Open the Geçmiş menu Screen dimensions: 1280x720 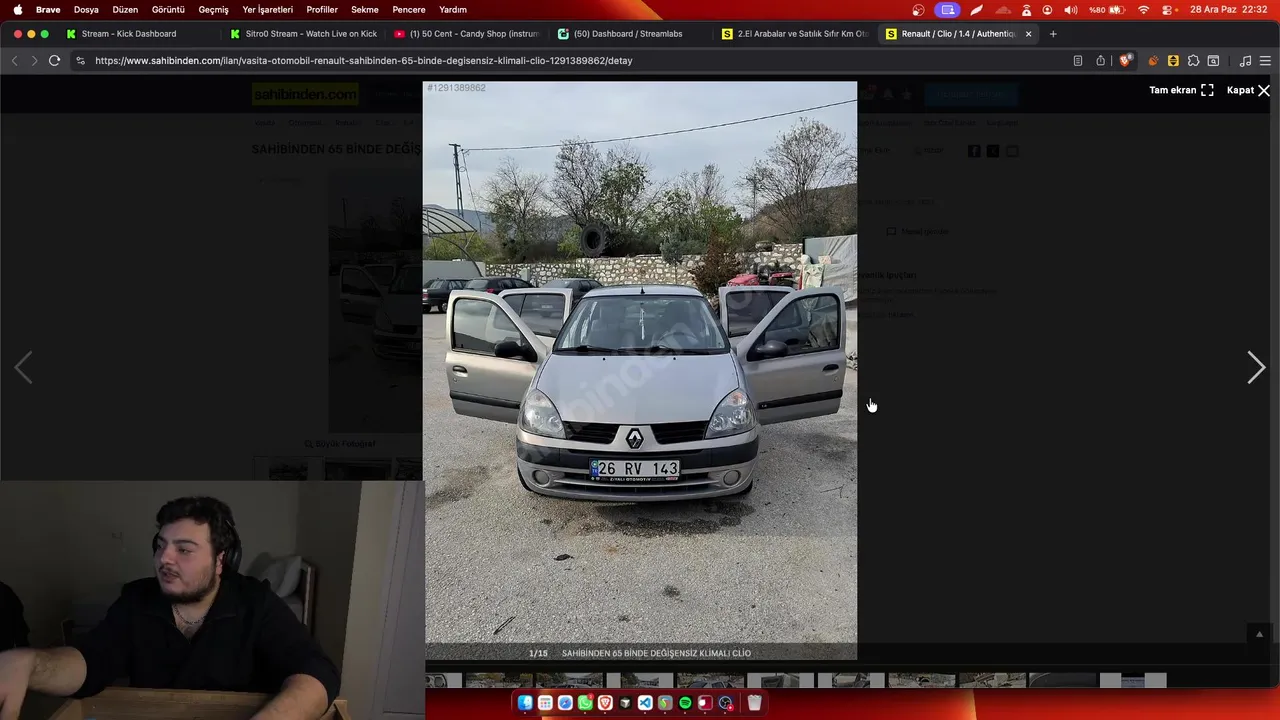213,10
